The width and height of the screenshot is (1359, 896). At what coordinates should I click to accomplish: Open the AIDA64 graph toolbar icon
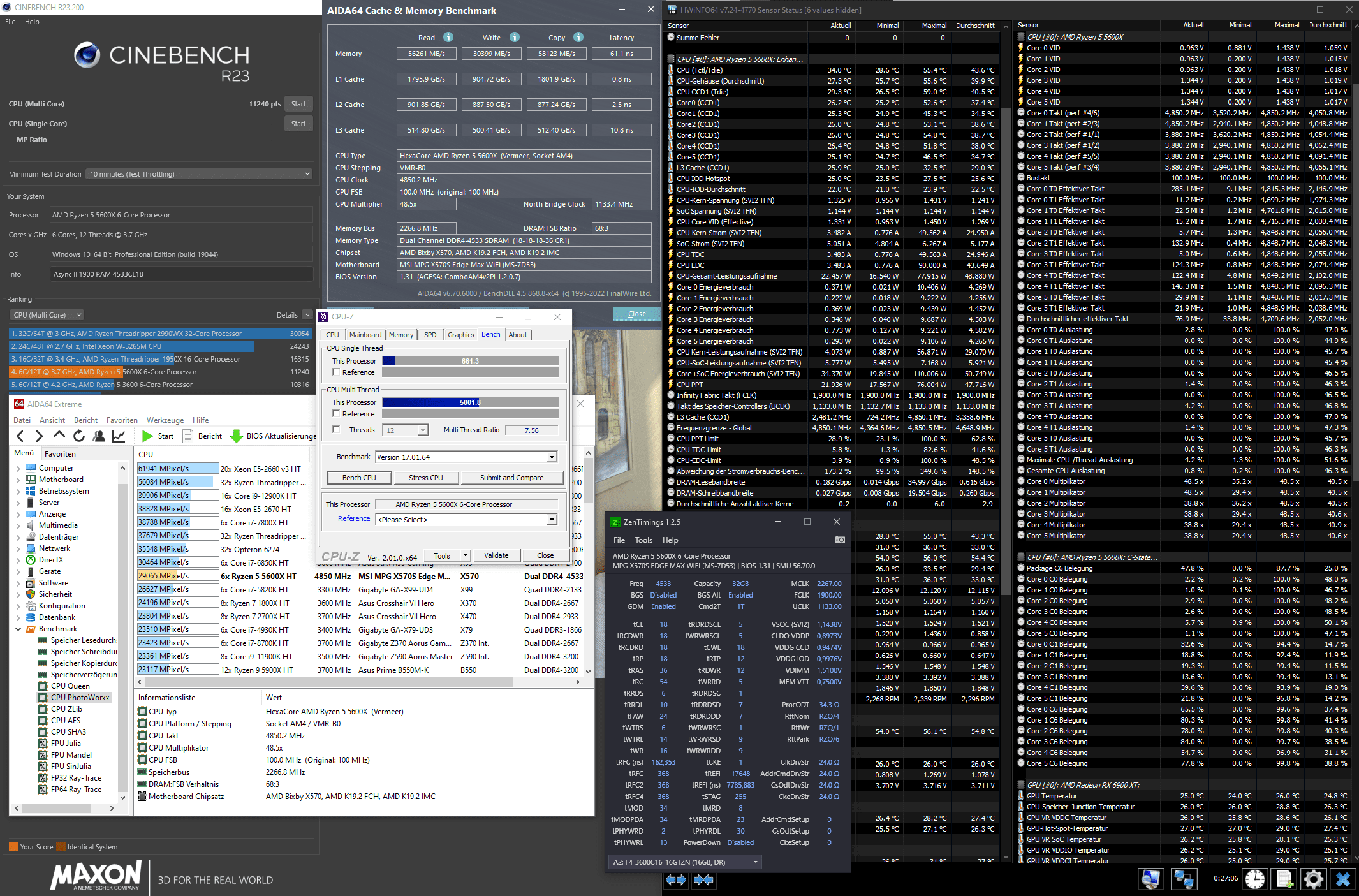tap(119, 436)
